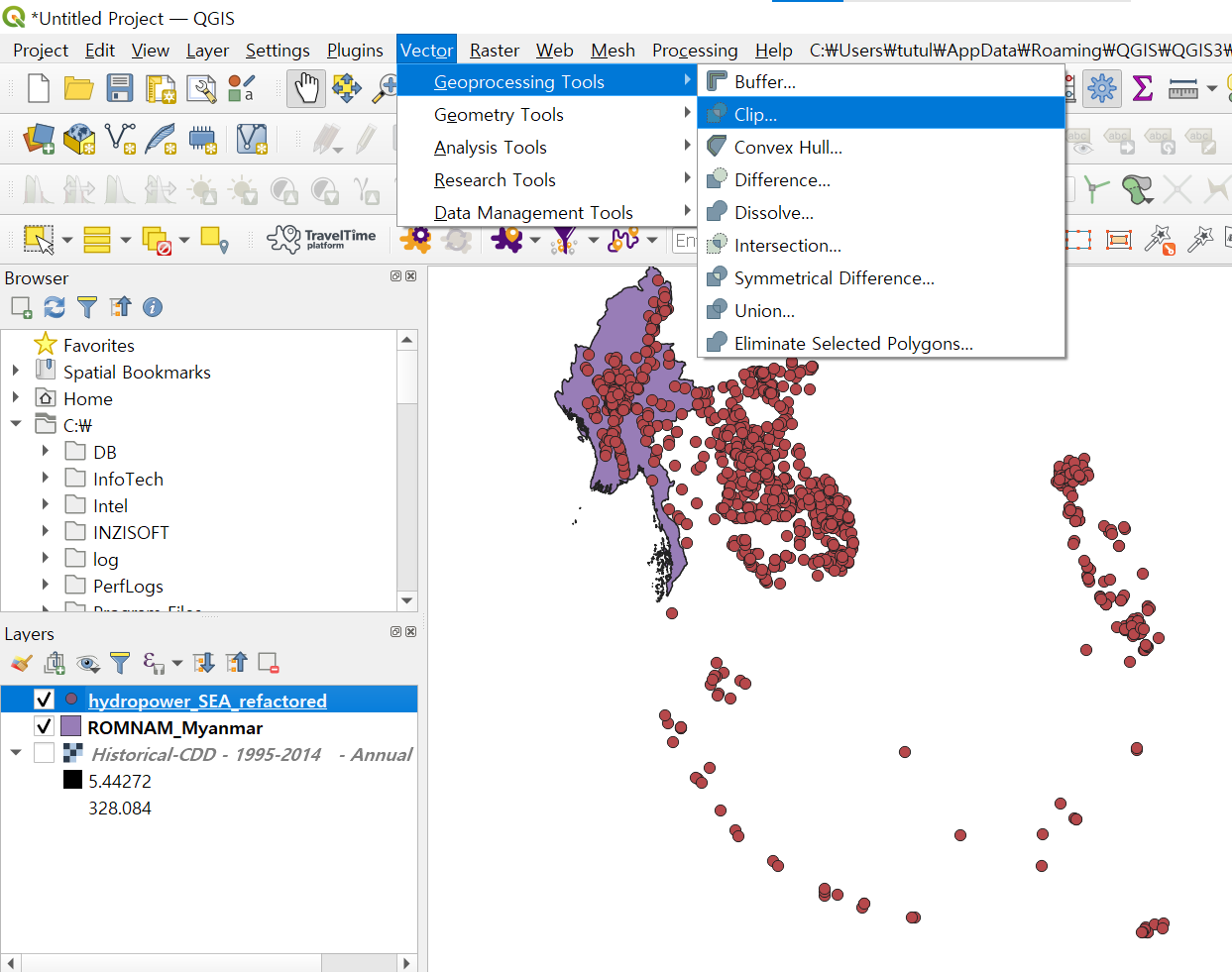Open the Data Management Tools submenu
The width and height of the screenshot is (1232, 972).
(x=547, y=212)
